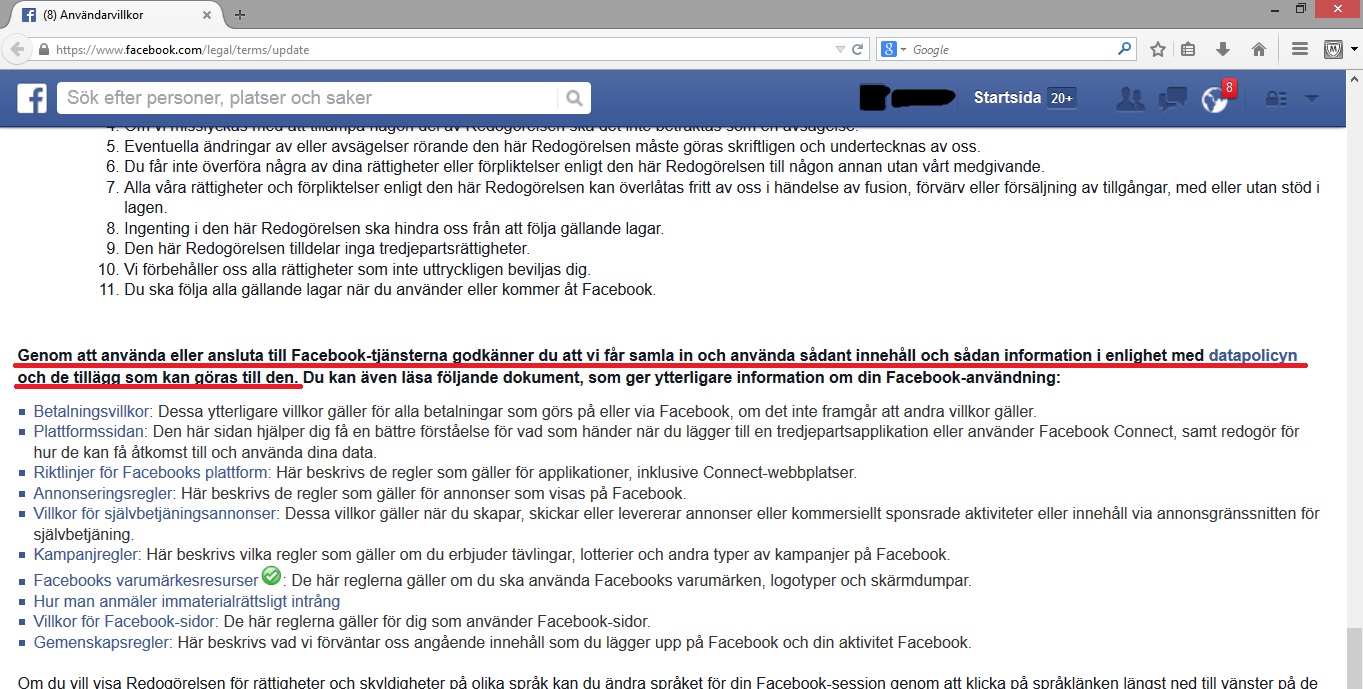The width and height of the screenshot is (1363, 689).
Task: Go to Startsida in Facebook header
Action: (x=1008, y=98)
